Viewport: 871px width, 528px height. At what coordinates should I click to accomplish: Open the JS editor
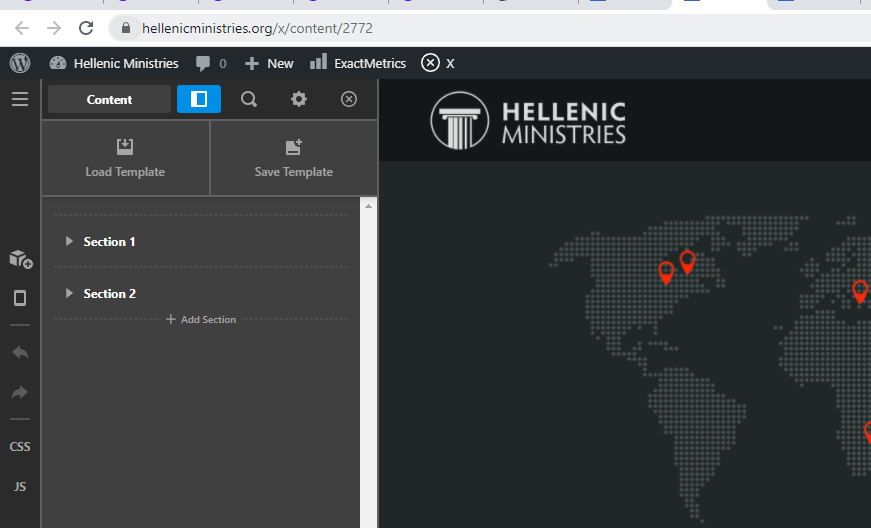[20, 486]
